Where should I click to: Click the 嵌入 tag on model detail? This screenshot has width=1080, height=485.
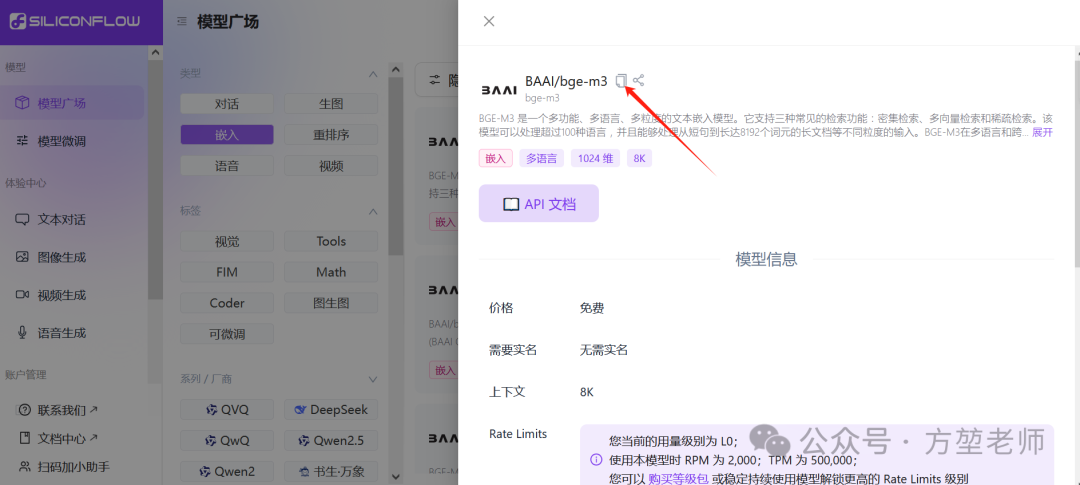[495, 158]
